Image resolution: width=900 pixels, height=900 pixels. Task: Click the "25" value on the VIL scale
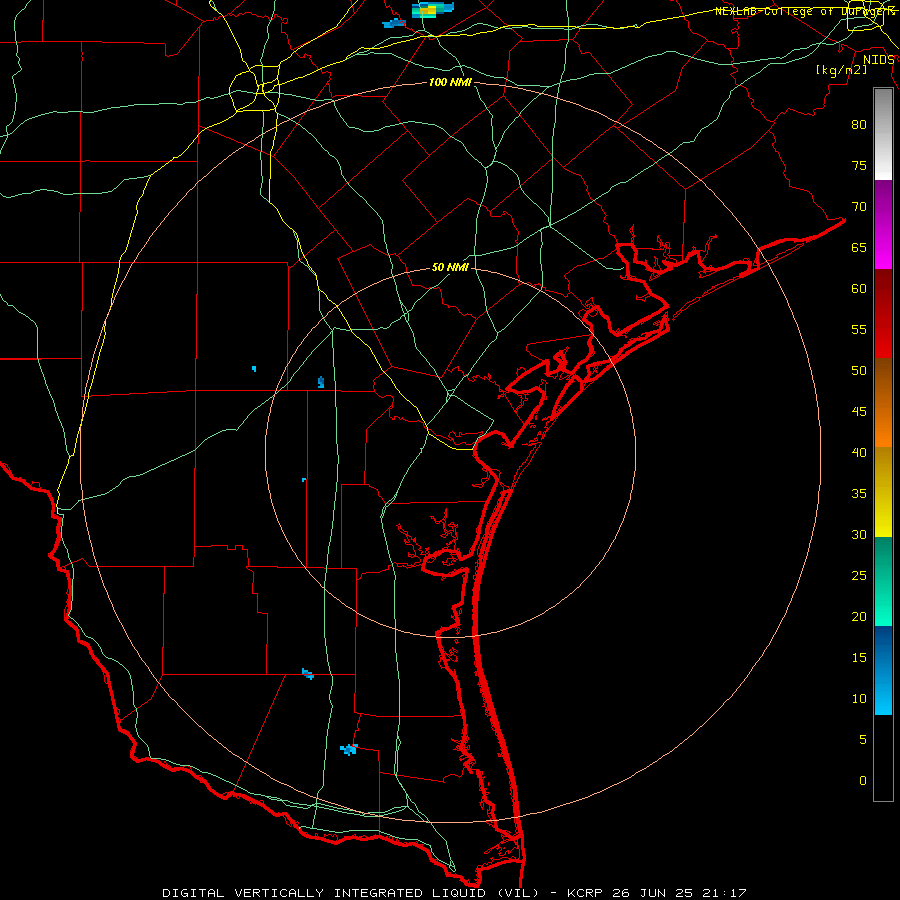(859, 575)
